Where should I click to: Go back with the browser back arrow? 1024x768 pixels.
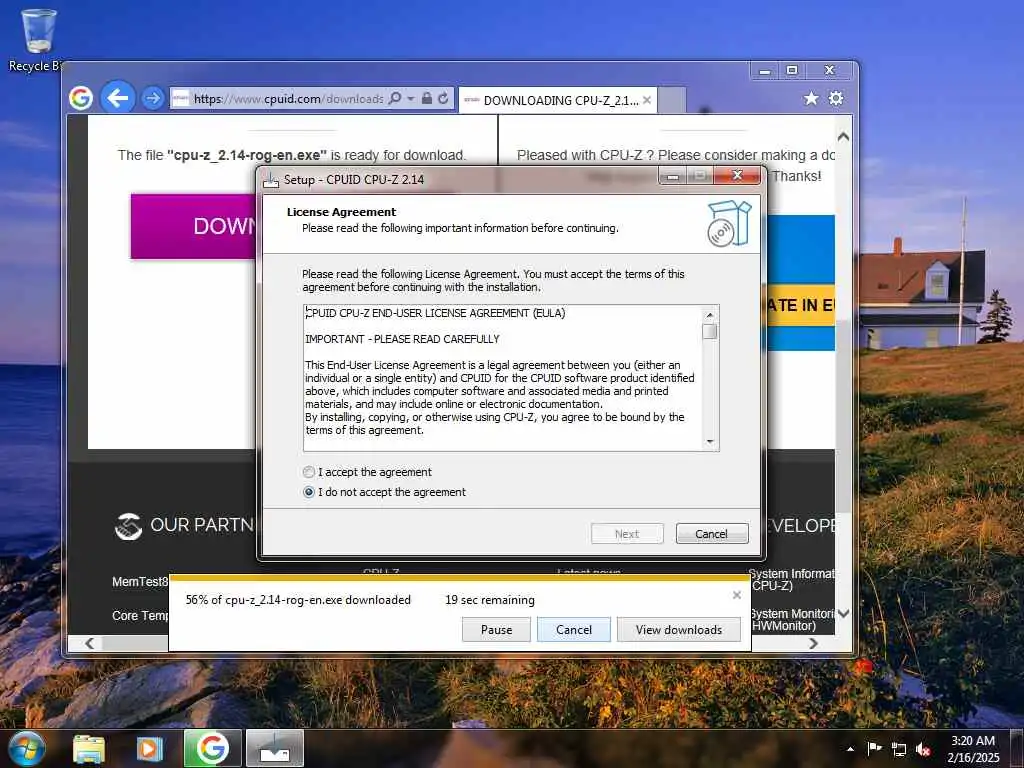coord(118,98)
